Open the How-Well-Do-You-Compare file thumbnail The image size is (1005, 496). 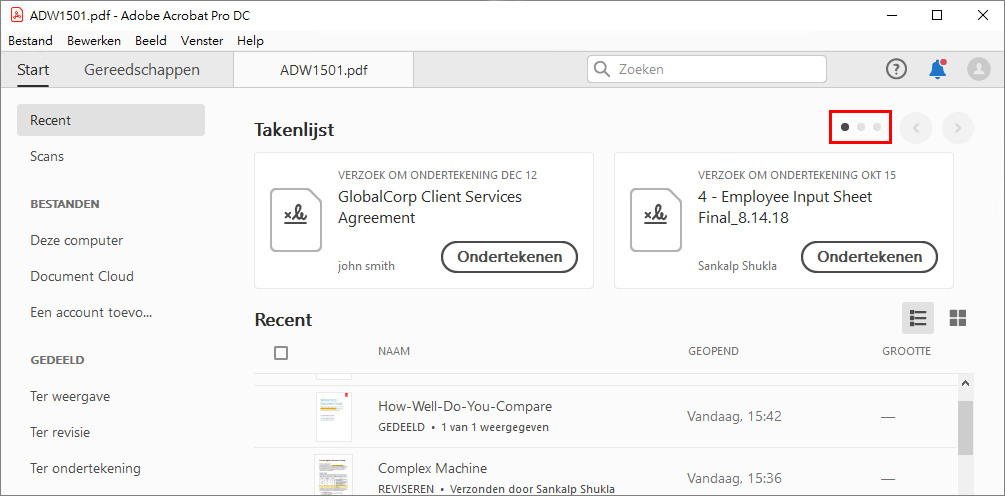(x=333, y=416)
